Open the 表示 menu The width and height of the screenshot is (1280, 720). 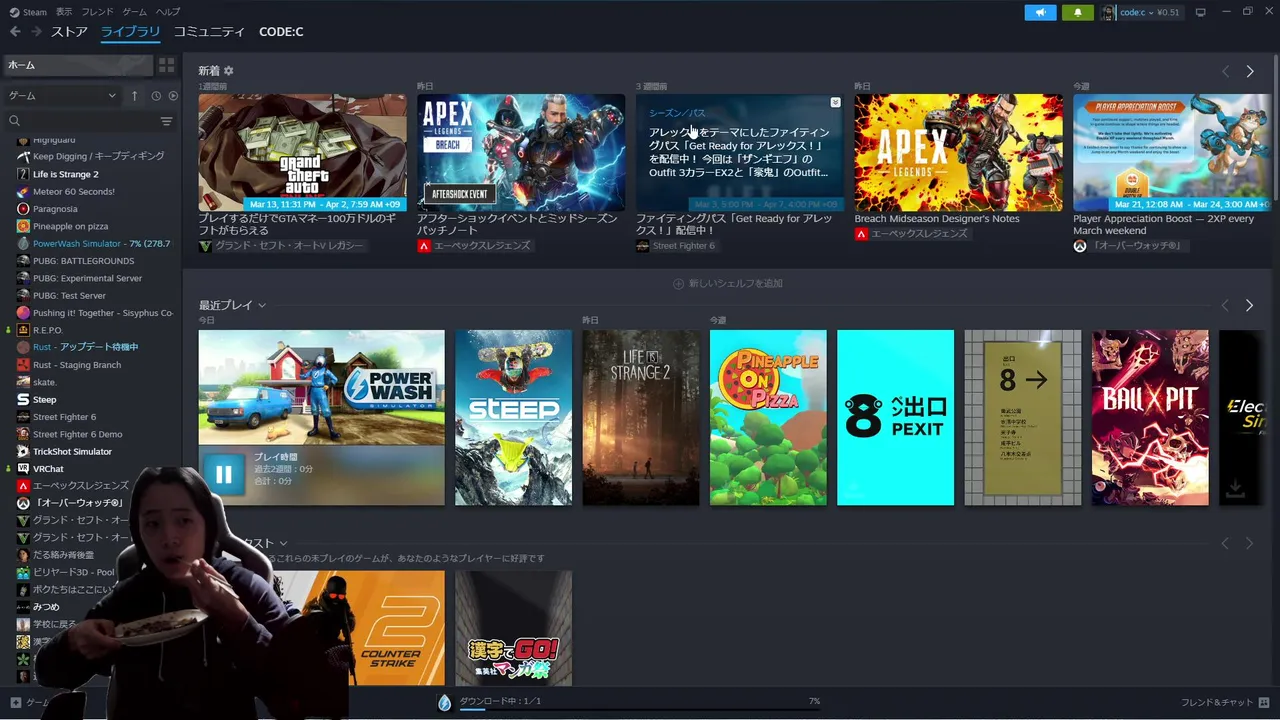pos(64,12)
